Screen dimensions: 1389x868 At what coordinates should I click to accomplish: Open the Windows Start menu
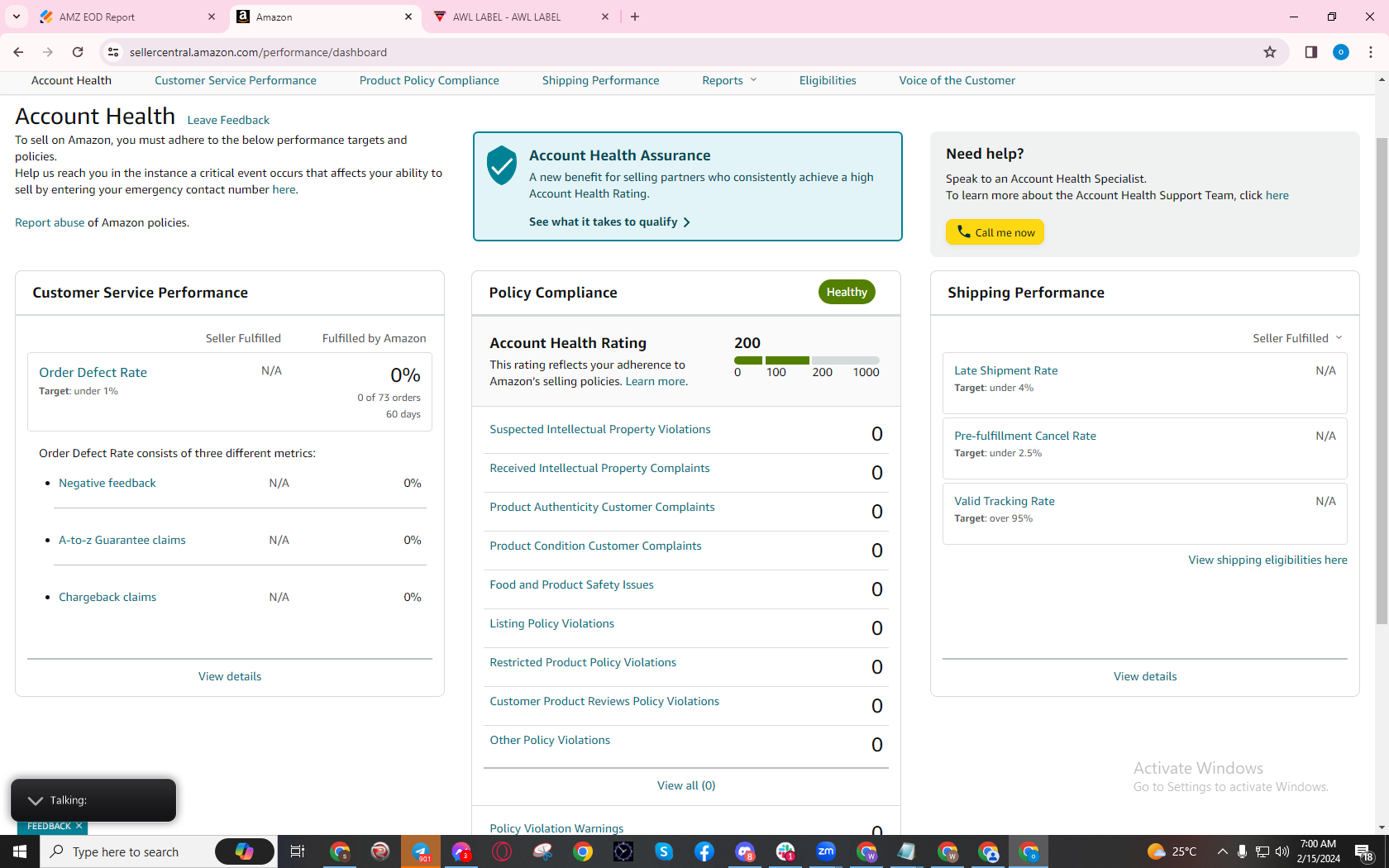[20, 851]
